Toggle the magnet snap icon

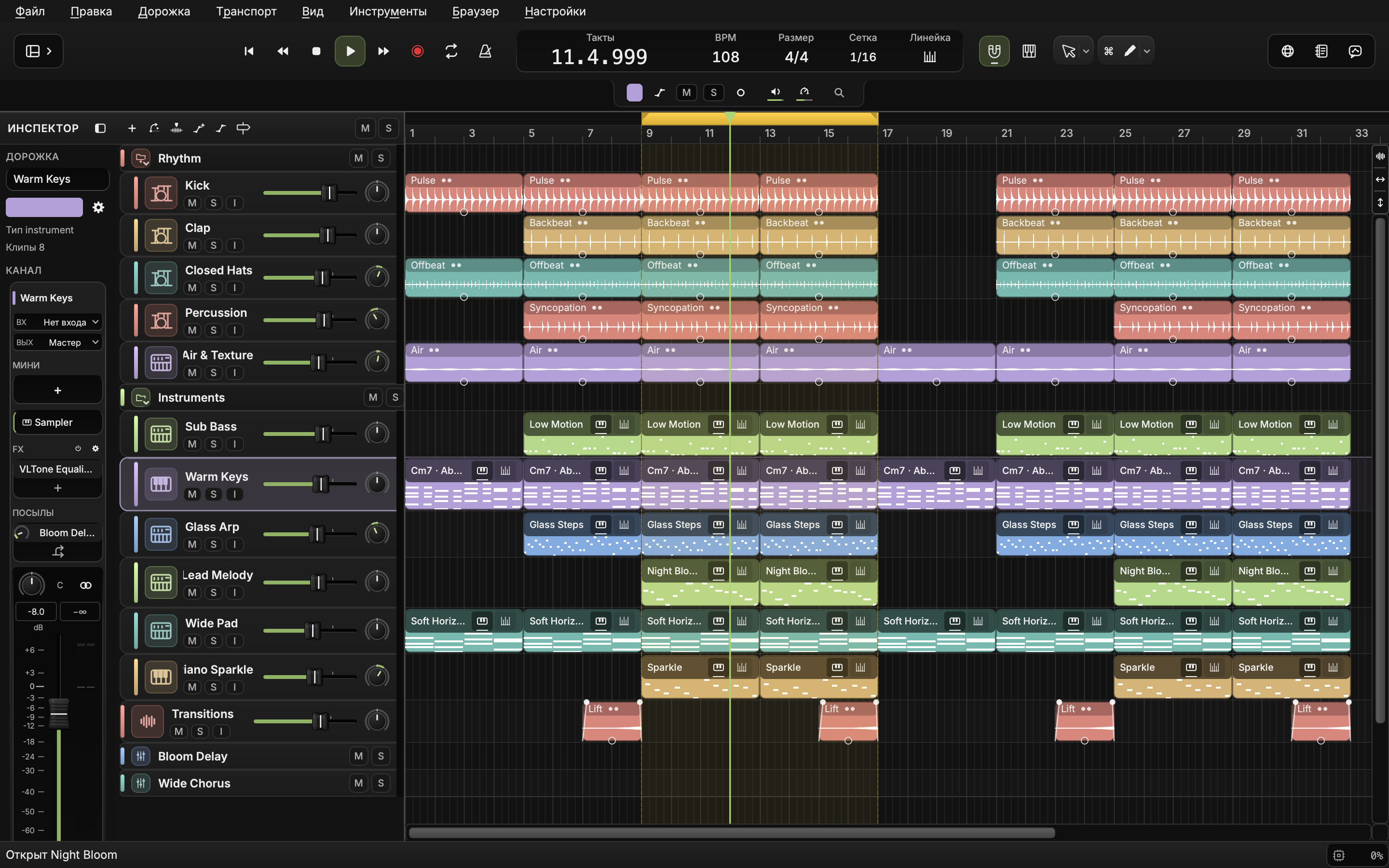994,51
